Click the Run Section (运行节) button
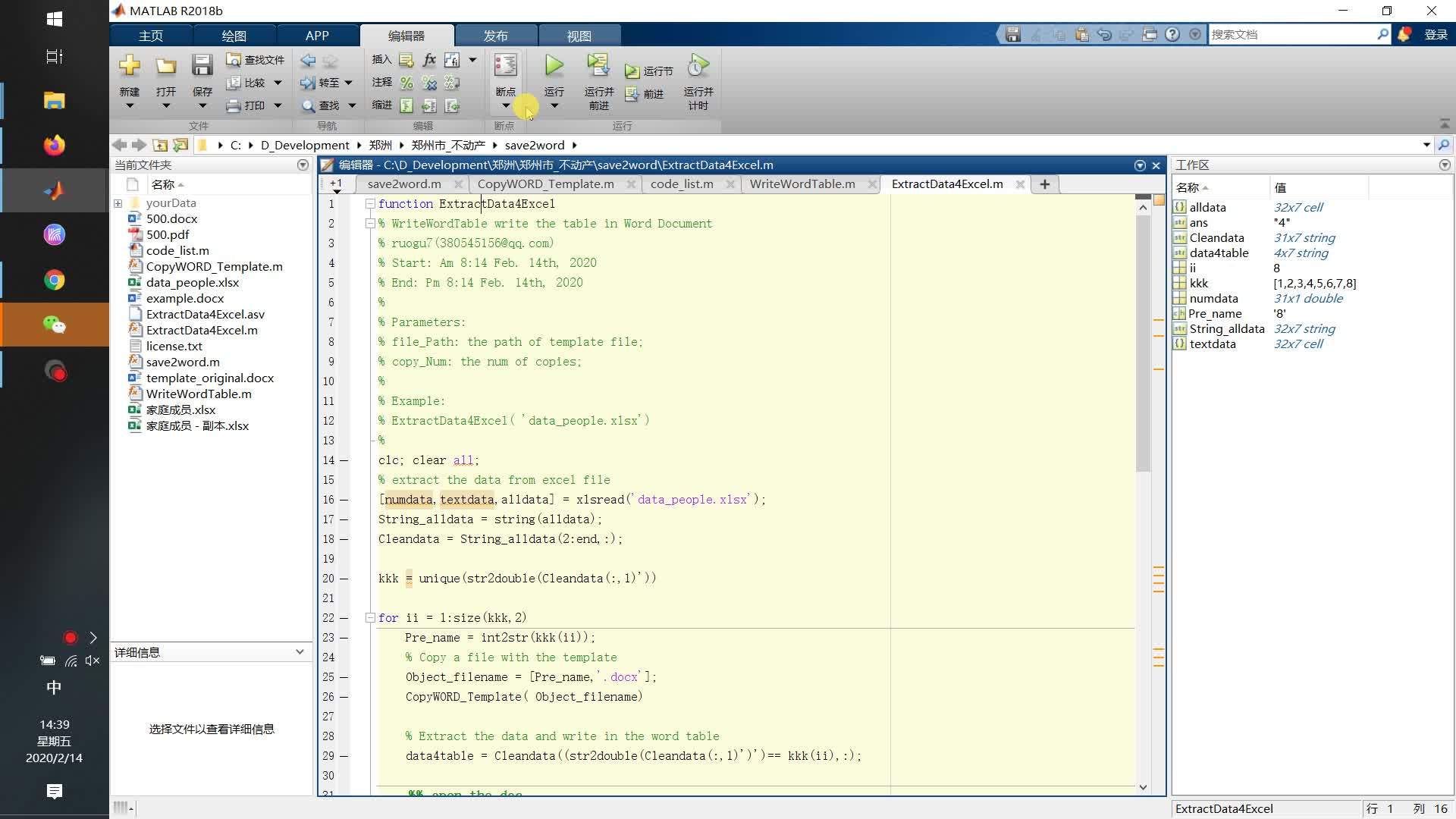Image resolution: width=1456 pixels, height=819 pixels. (x=649, y=71)
